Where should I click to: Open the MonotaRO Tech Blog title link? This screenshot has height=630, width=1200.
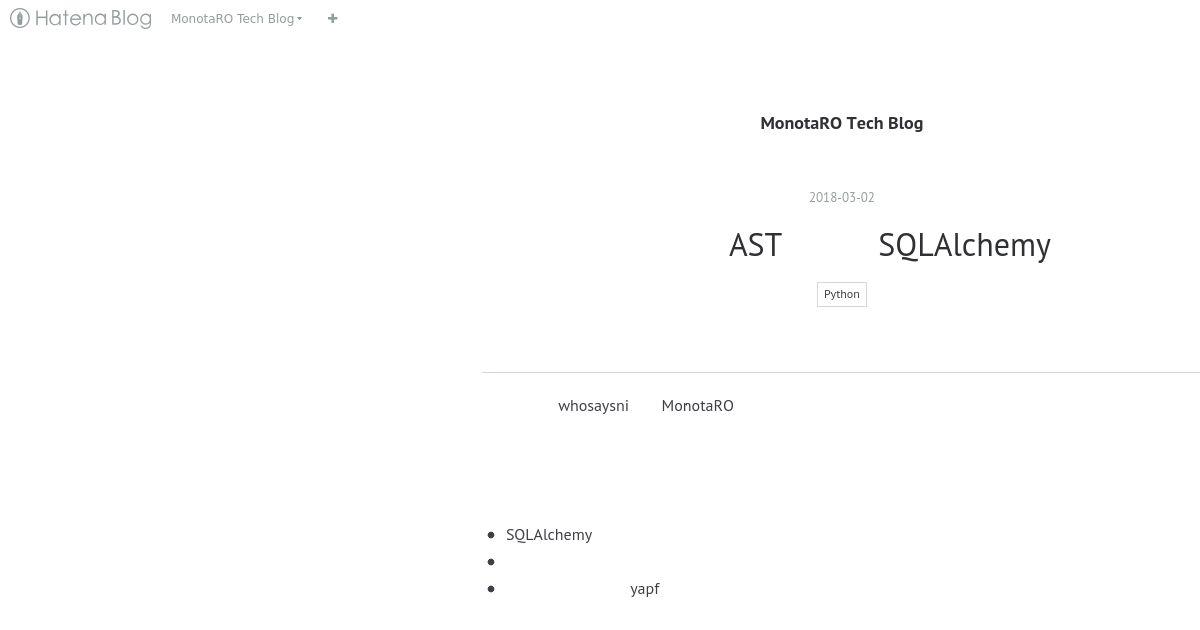[x=841, y=123]
